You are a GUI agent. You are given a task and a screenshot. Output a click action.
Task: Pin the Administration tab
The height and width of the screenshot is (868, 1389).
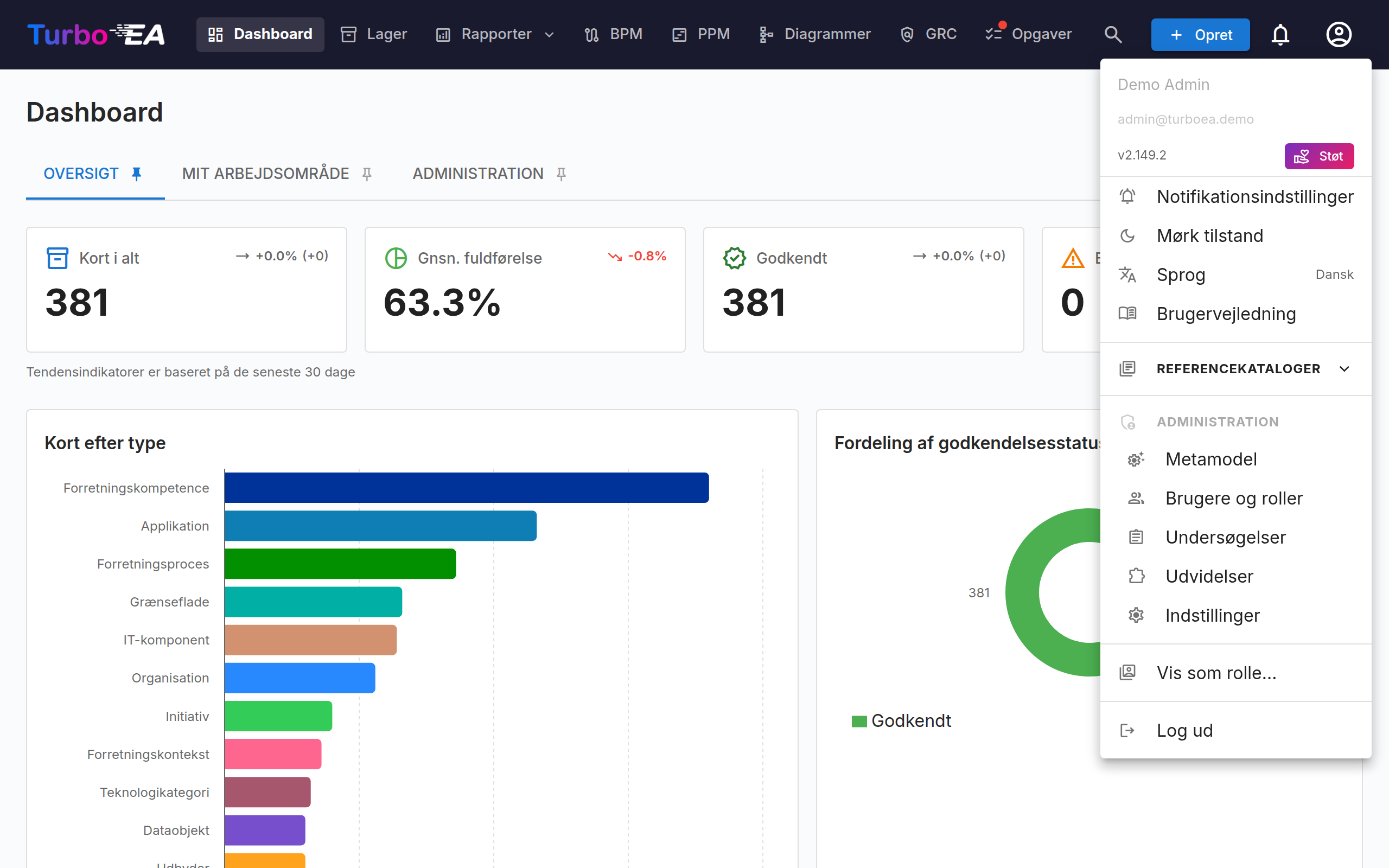(562, 174)
